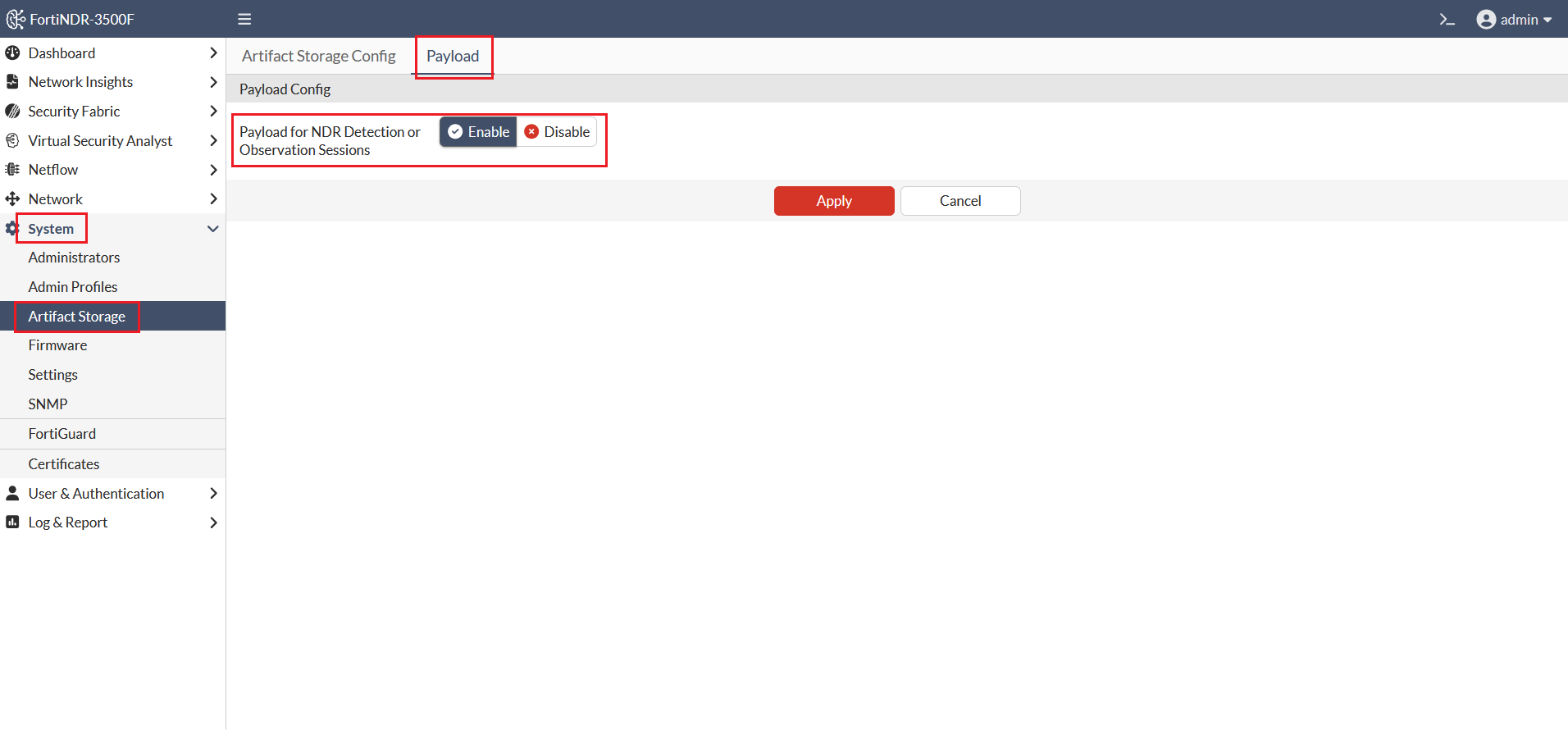This screenshot has width=1568, height=730.
Task: Click the Virtual Security Analyst icon
Action: (x=12, y=140)
